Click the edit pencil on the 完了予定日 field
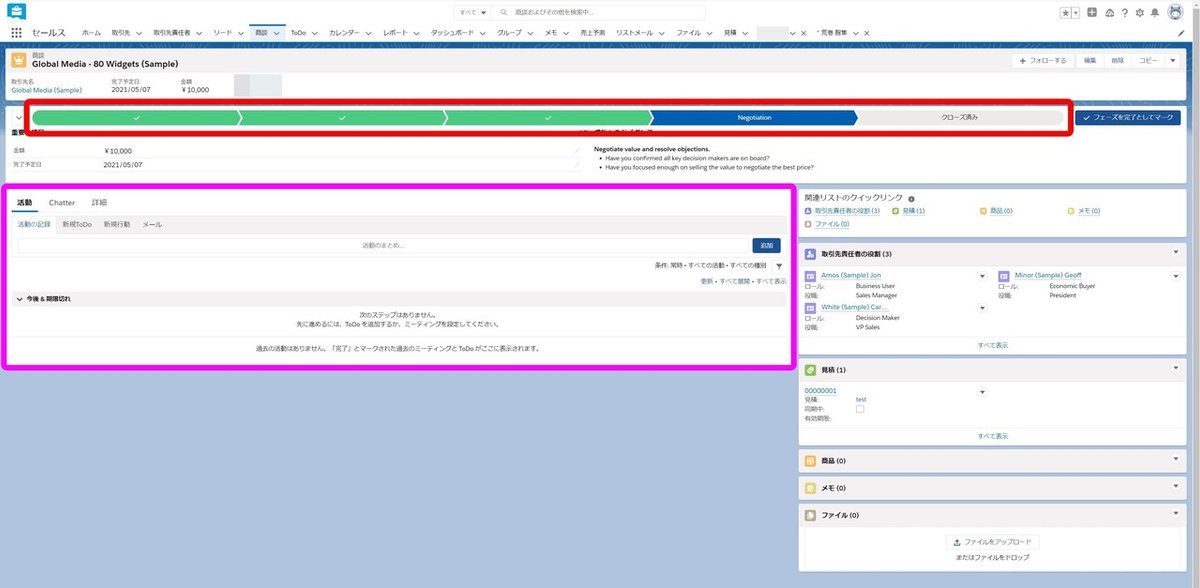The image size is (1200, 588). [577, 164]
